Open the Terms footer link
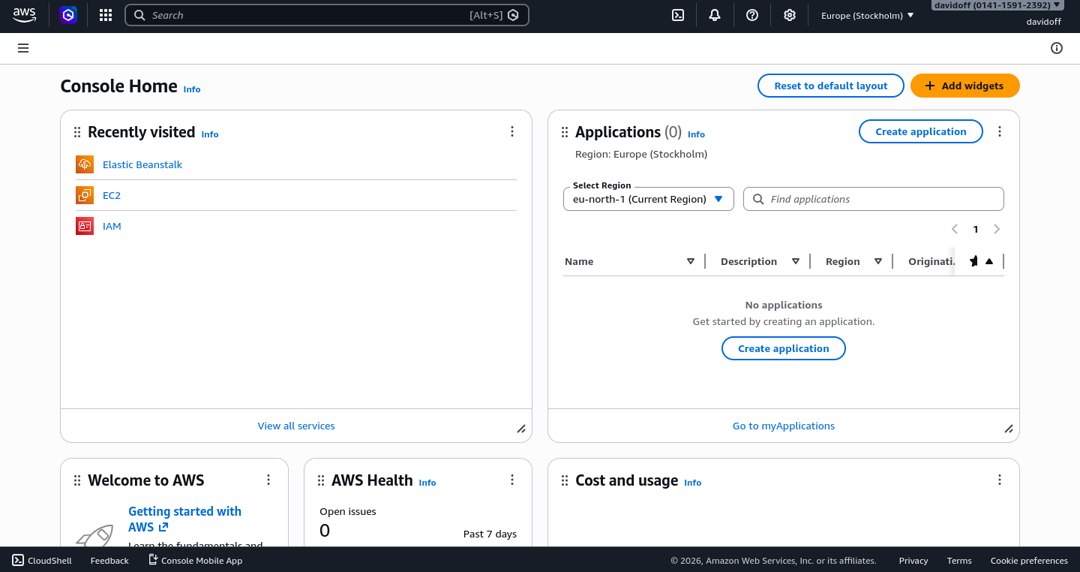Screen dimensions: 1080x572 tap(959, 560)
